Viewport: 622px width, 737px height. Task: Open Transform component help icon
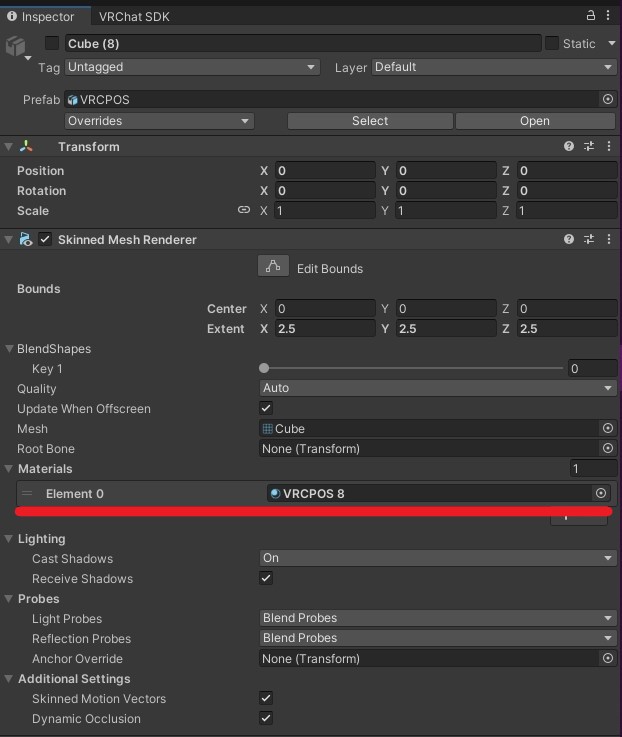569,146
